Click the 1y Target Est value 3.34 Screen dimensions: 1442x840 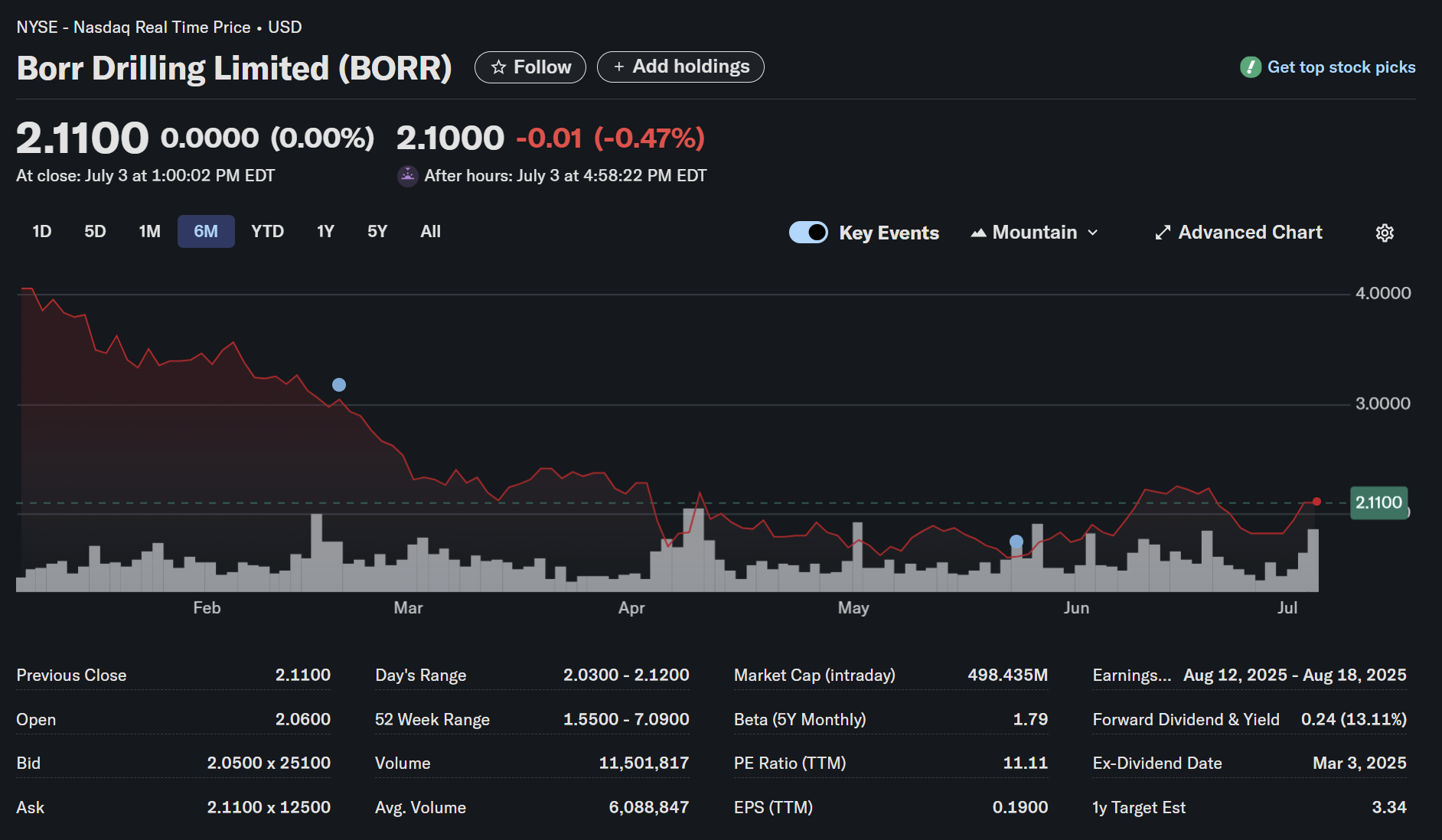[1389, 808]
